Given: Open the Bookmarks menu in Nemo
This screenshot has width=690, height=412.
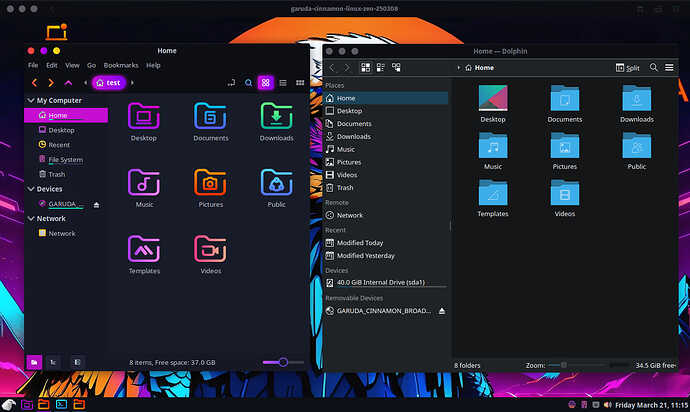Looking at the screenshot, I should coord(121,65).
